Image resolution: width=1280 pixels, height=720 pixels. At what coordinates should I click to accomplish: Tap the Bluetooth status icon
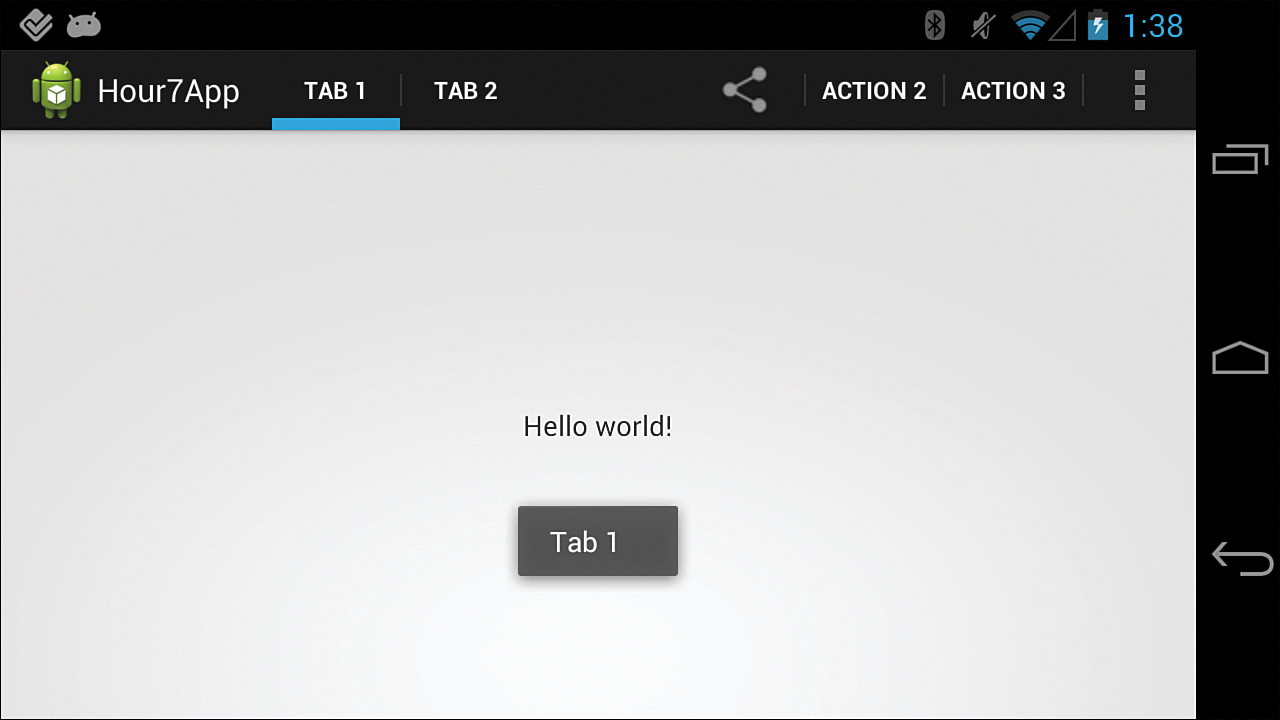point(935,25)
